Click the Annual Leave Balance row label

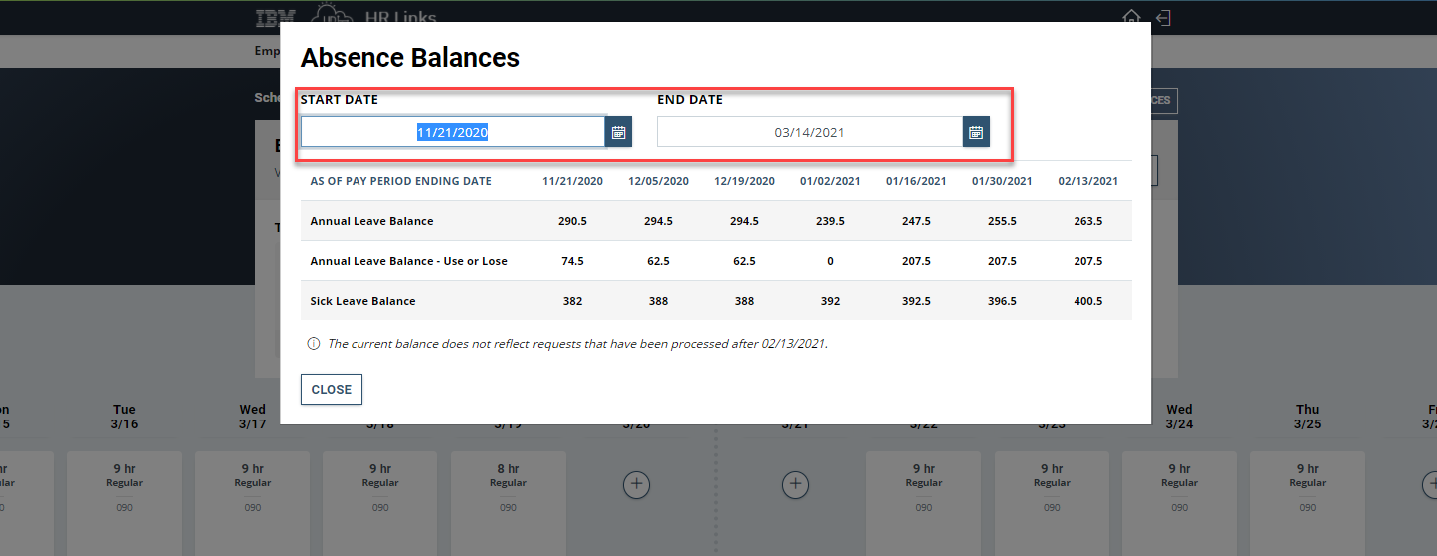(372, 221)
